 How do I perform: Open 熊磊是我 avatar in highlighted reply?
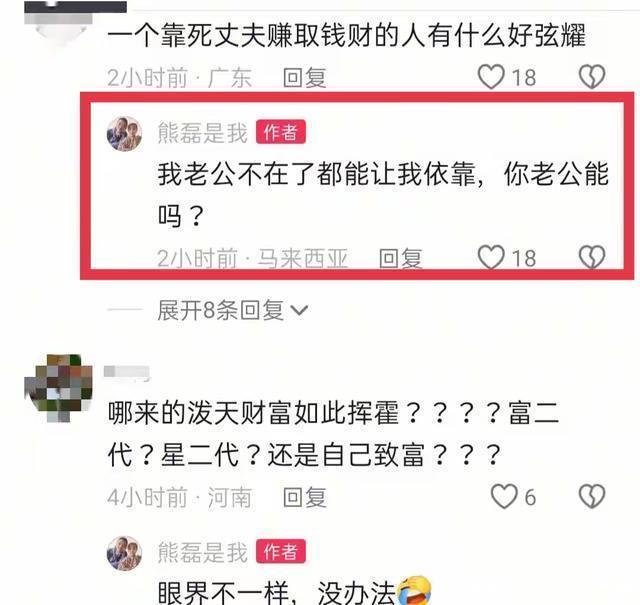pyautogui.click(x=124, y=133)
